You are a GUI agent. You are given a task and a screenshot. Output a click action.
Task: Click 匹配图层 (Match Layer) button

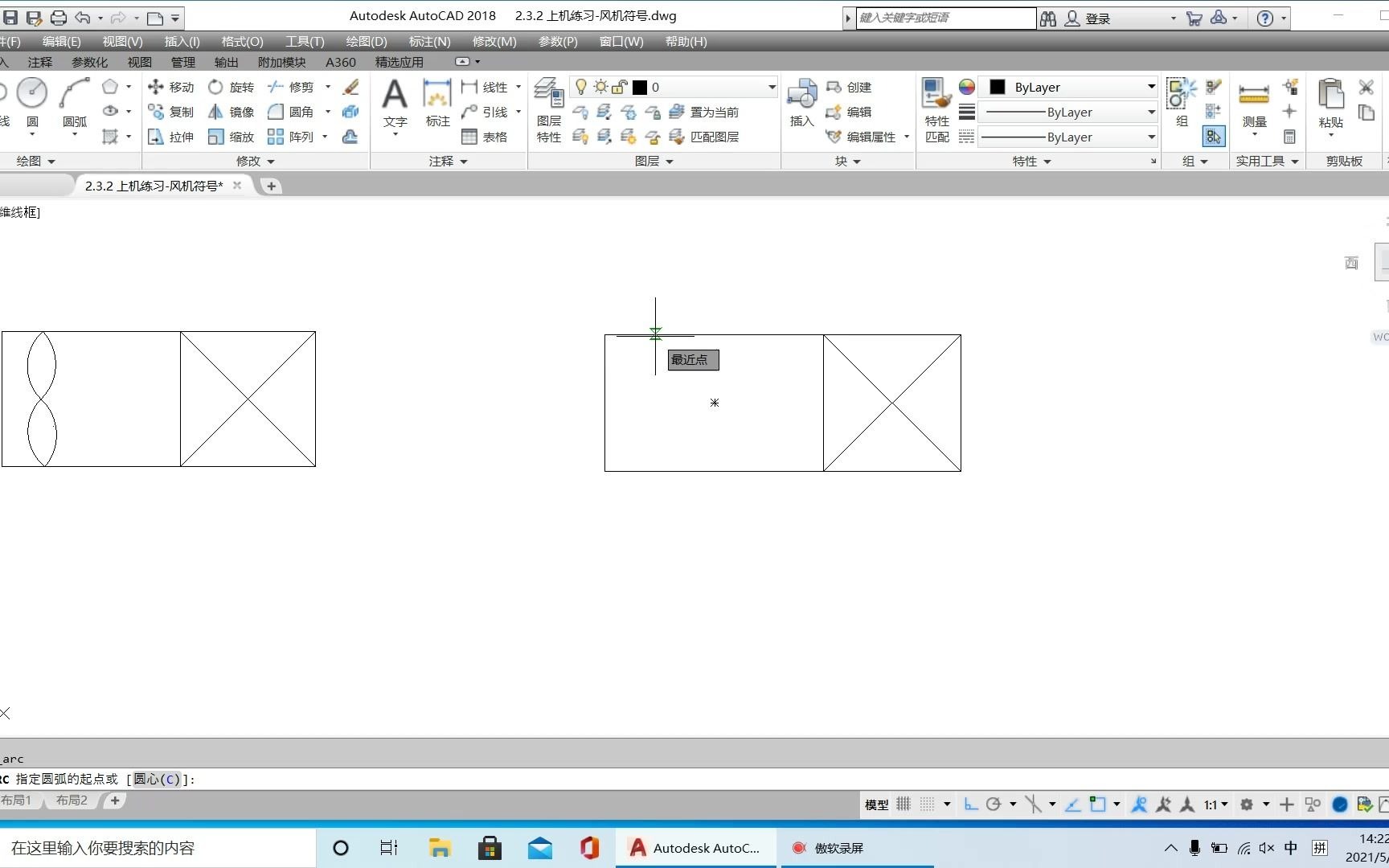(704, 137)
